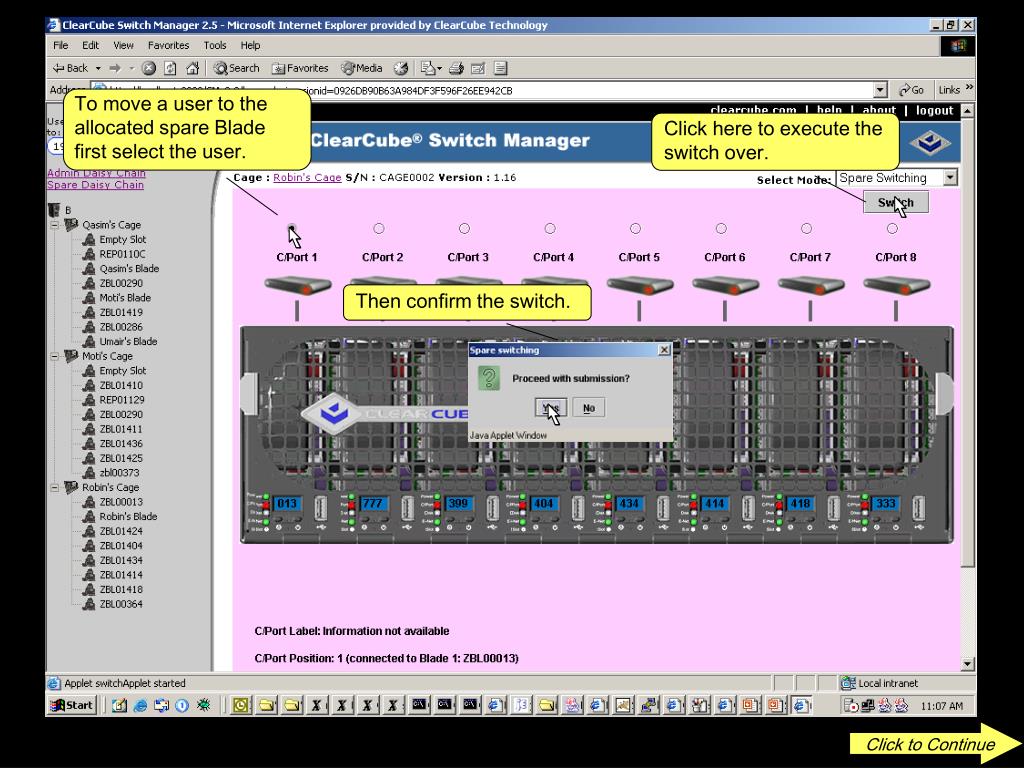The image size is (1024, 768).
Task: Click the Windows Start button
Action: click(x=72, y=705)
